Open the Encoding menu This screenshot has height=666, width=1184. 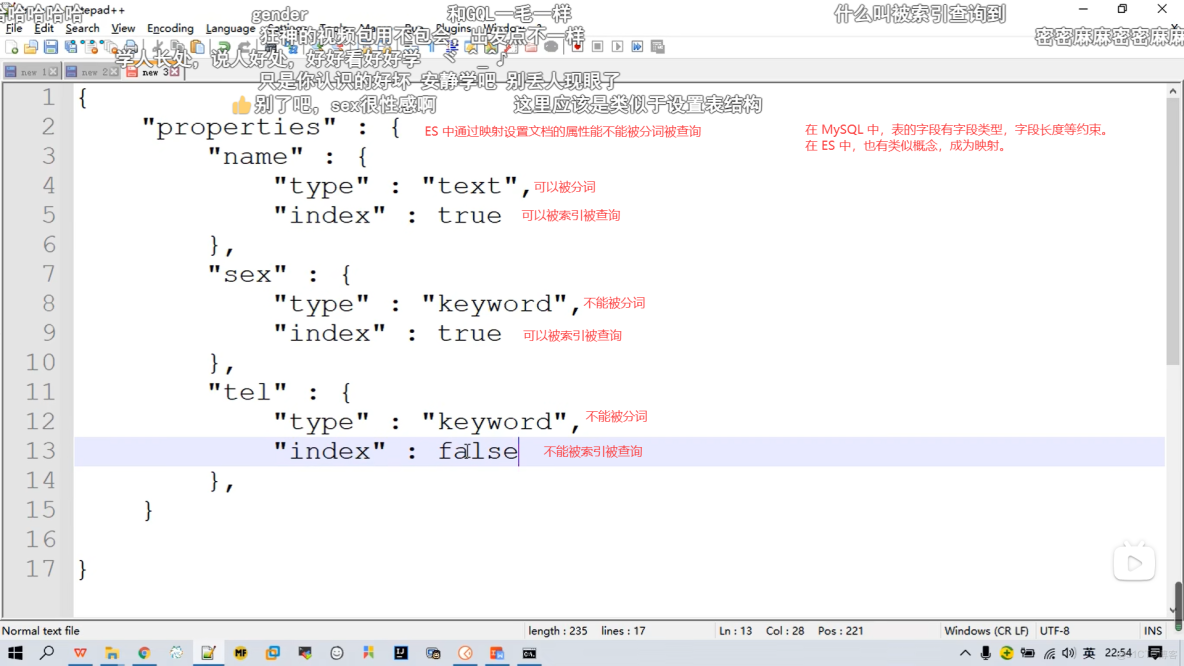click(170, 28)
